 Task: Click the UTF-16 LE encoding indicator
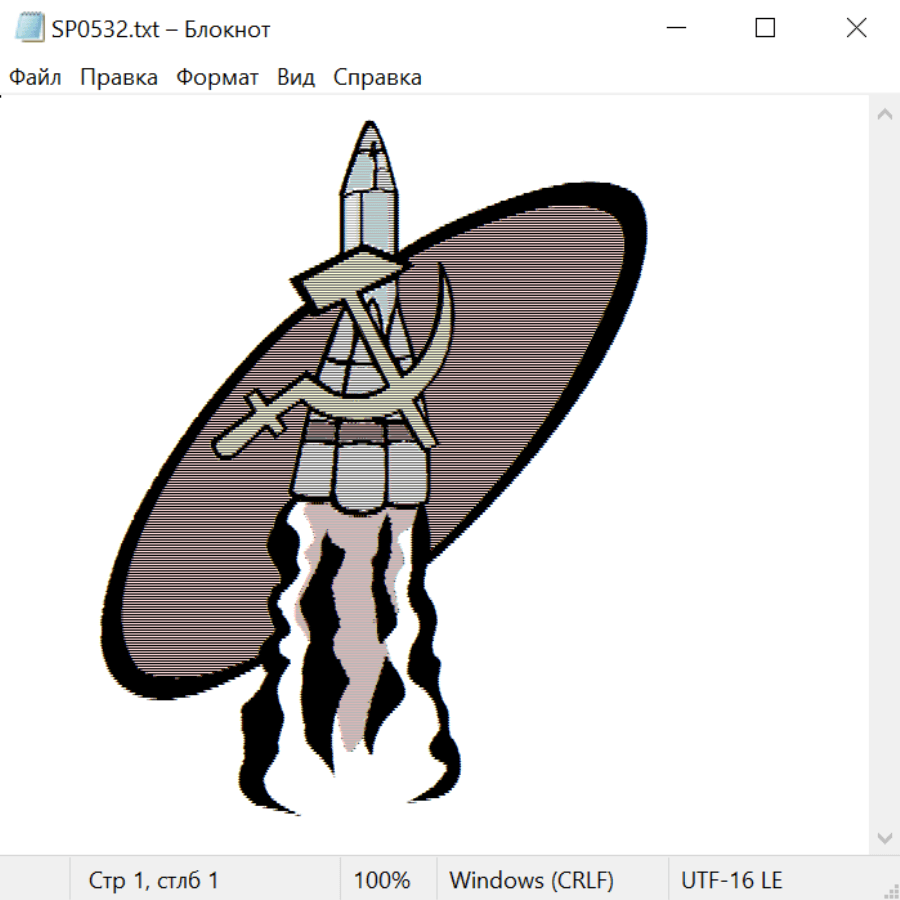[731, 881]
